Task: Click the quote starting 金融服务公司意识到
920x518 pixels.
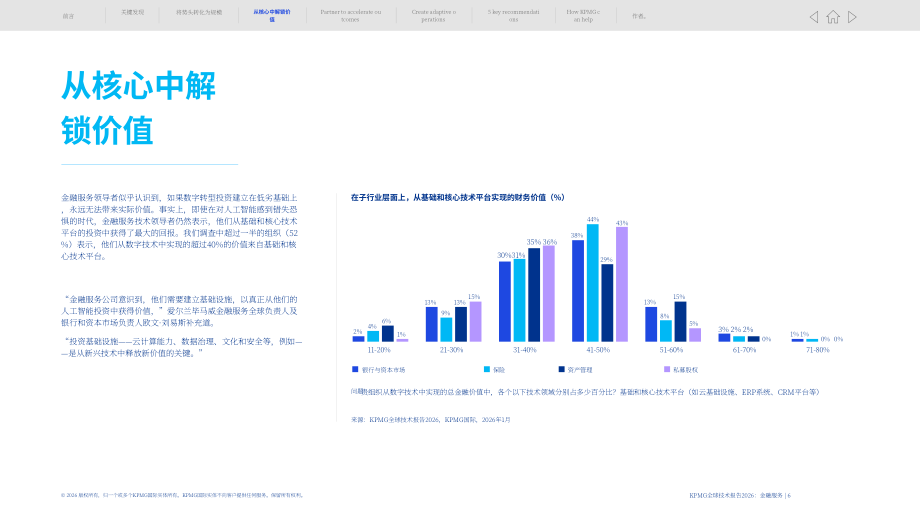Action: tap(180, 311)
